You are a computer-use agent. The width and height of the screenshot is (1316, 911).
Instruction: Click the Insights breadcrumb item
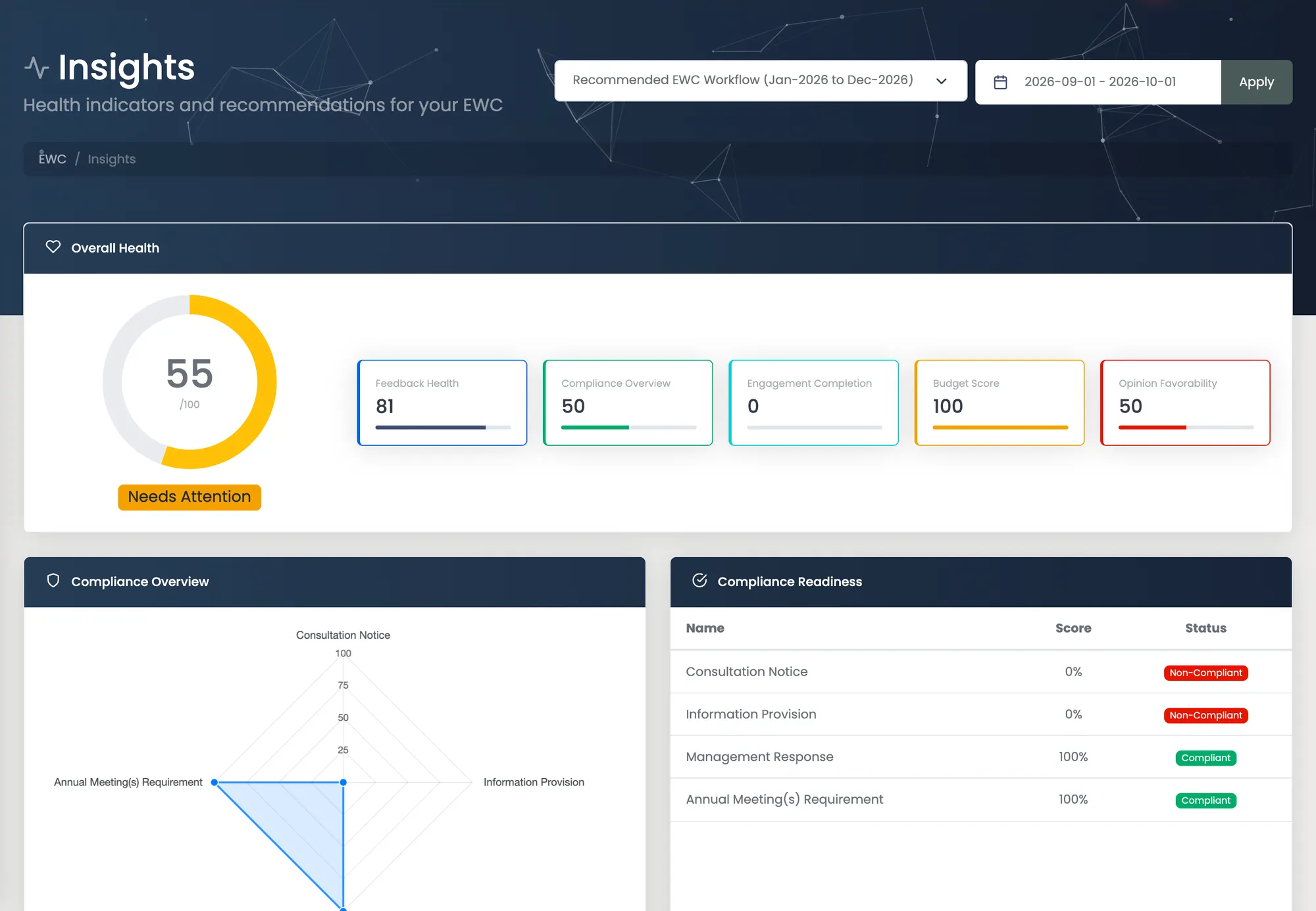tap(112, 159)
